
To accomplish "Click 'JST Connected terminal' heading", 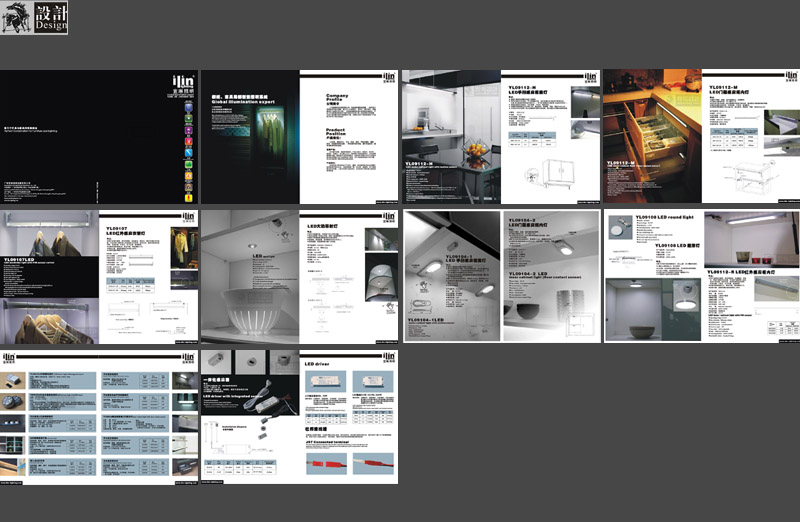I will [x=327, y=442].
